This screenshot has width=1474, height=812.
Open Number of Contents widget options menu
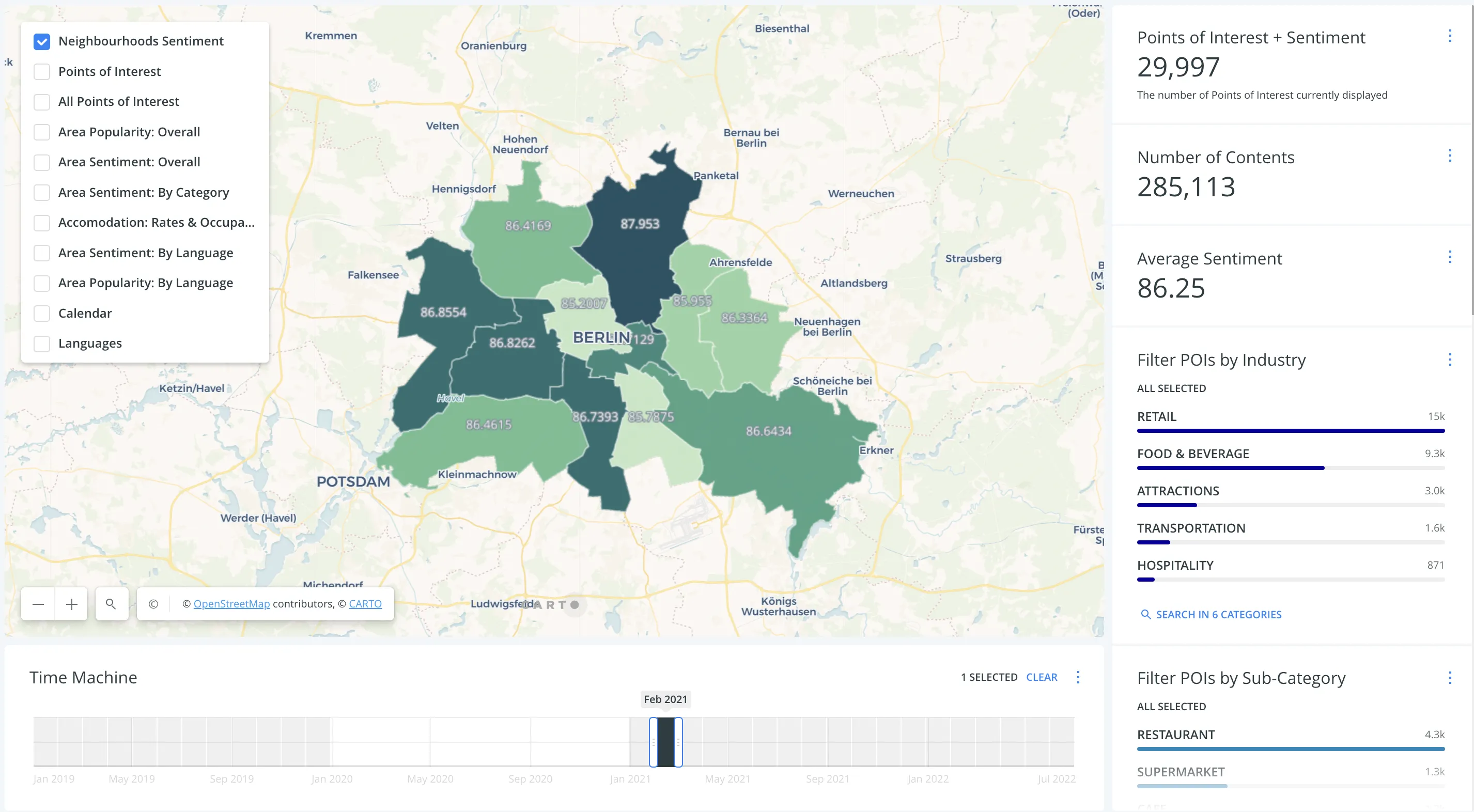click(x=1449, y=156)
